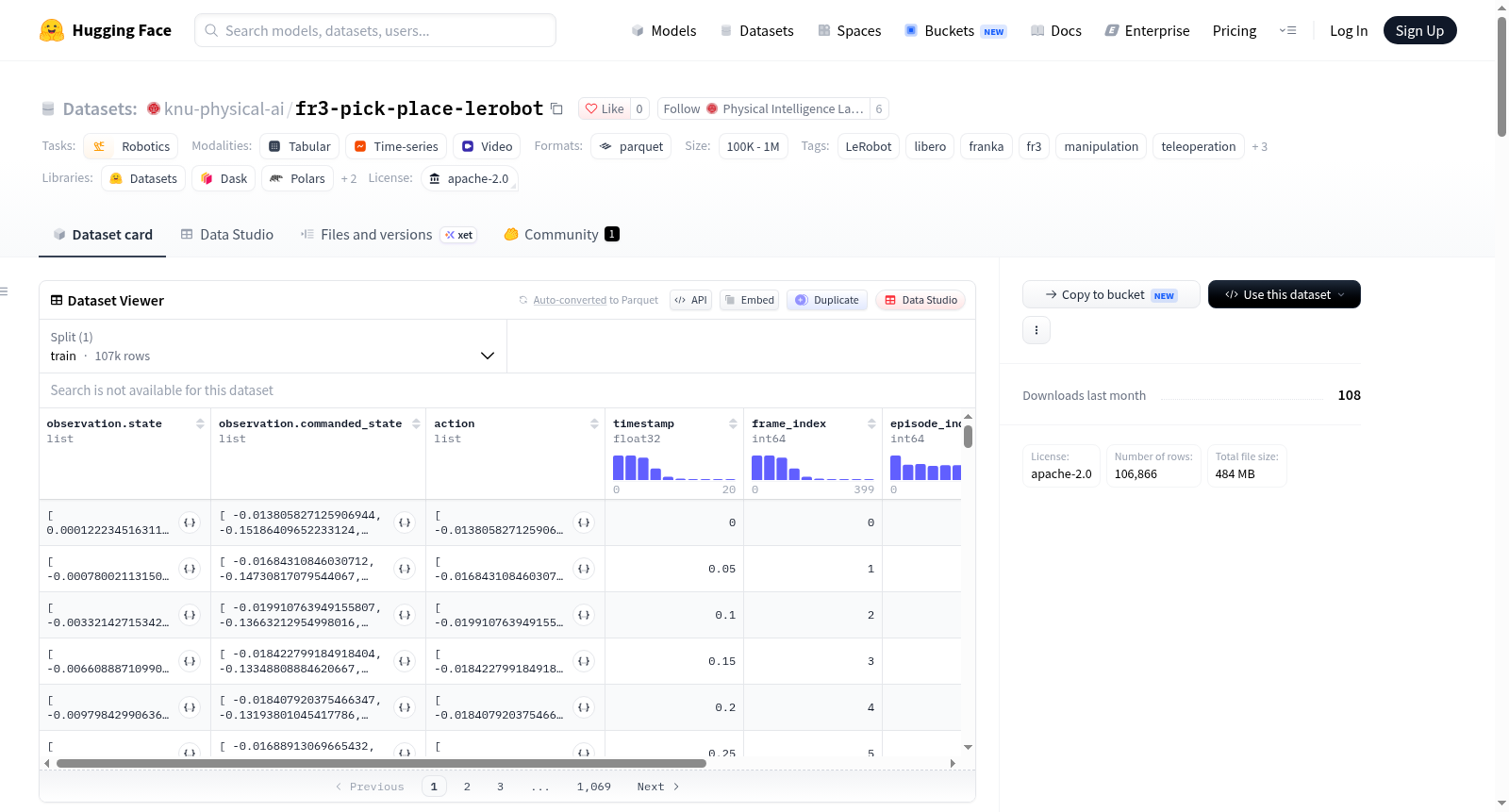Sort by frame_index column
1509x812 pixels.
click(871, 424)
